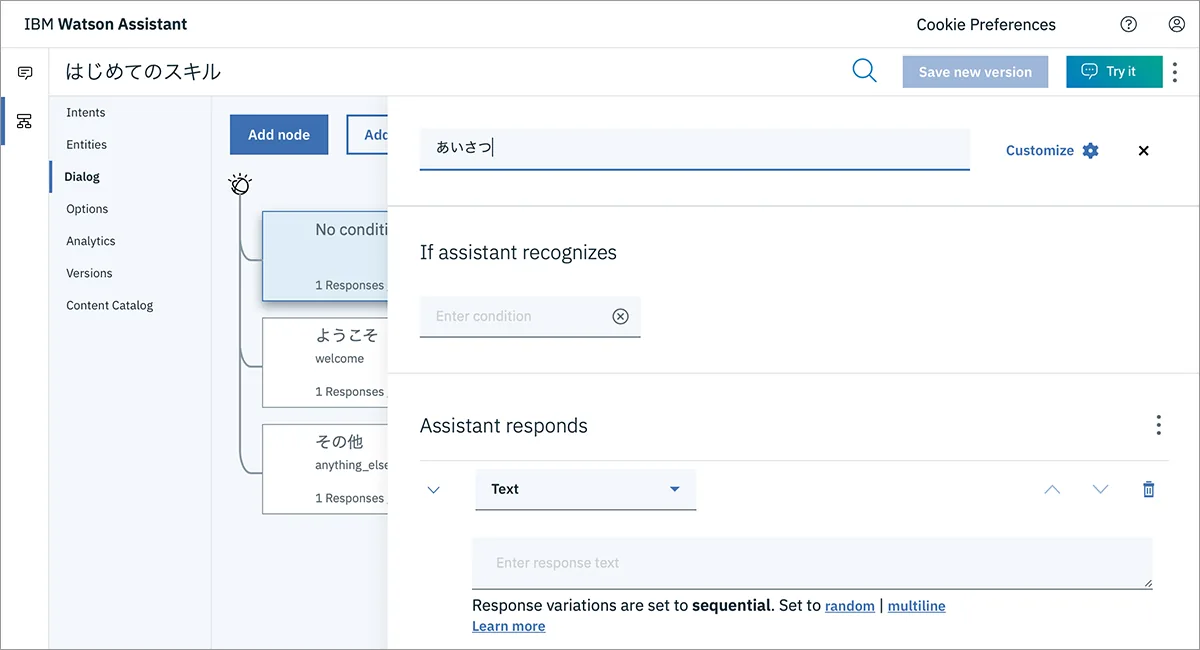Open the Entities page
Image resolution: width=1200 pixels, height=650 pixels.
click(87, 145)
